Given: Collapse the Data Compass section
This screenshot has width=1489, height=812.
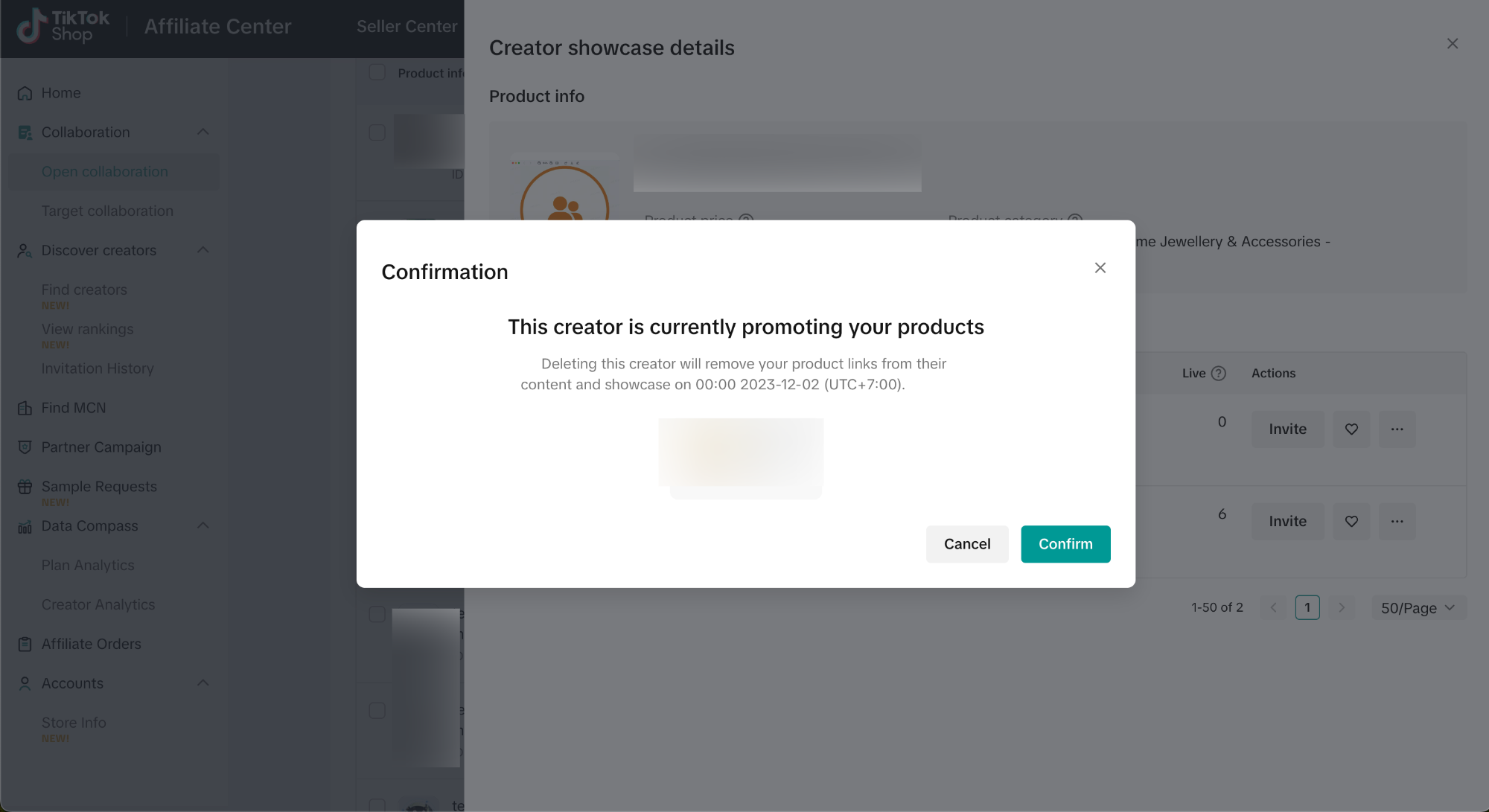Looking at the screenshot, I should click(x=203, y=525).
